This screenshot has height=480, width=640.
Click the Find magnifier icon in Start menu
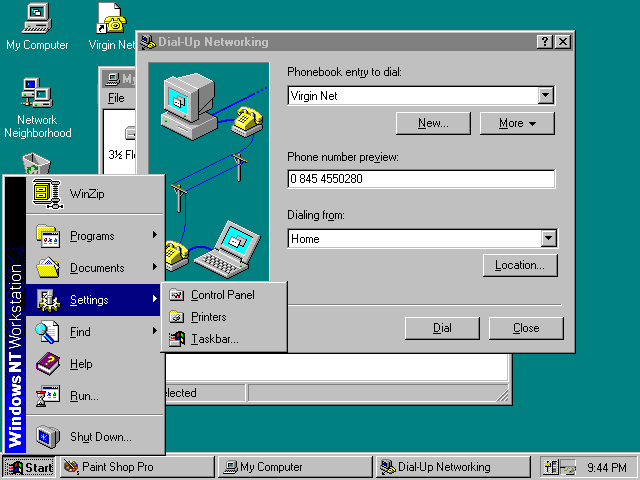click(x=47, y=332)
